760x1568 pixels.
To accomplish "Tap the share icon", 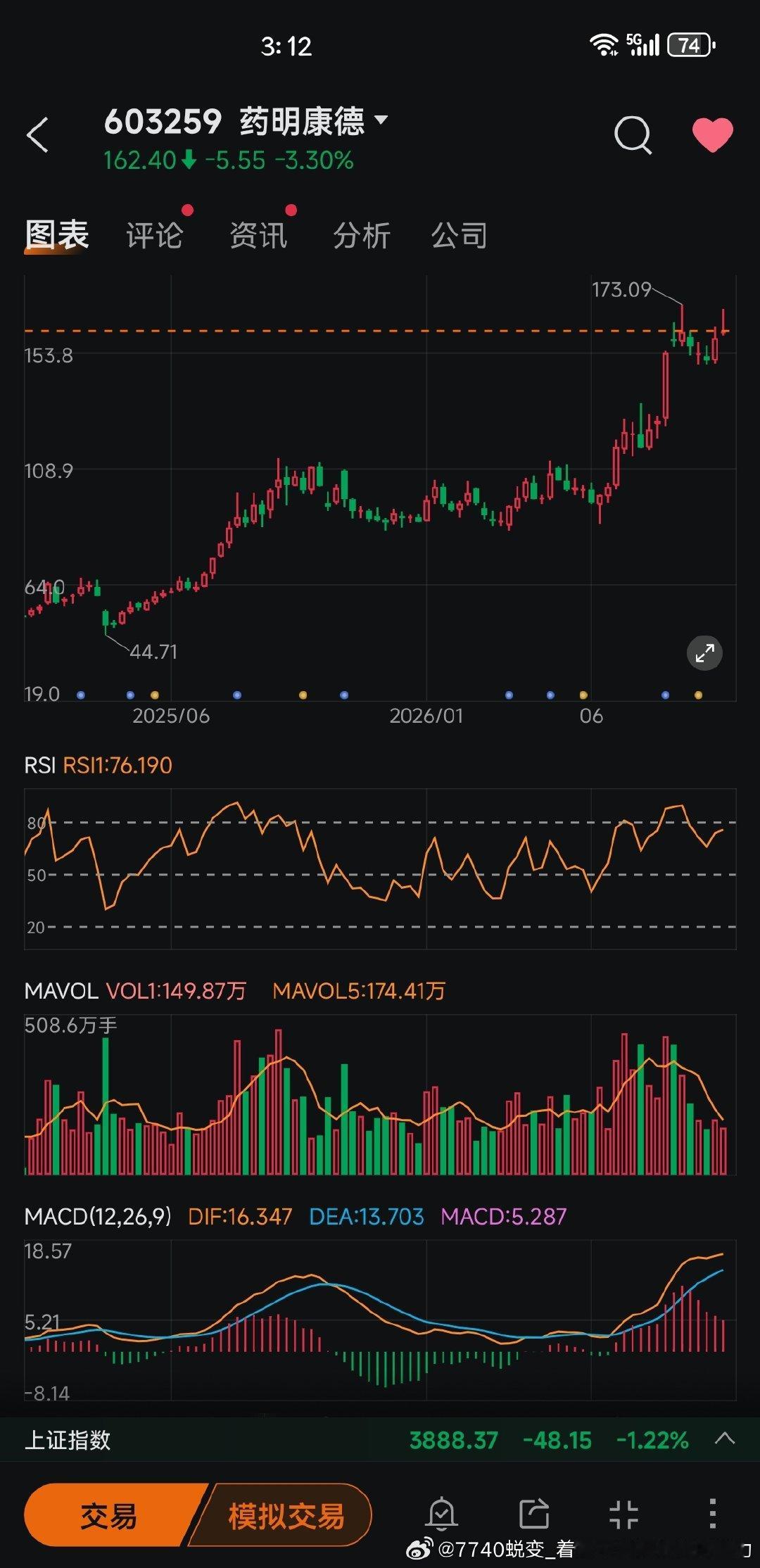I will (x=533, y=1514).
